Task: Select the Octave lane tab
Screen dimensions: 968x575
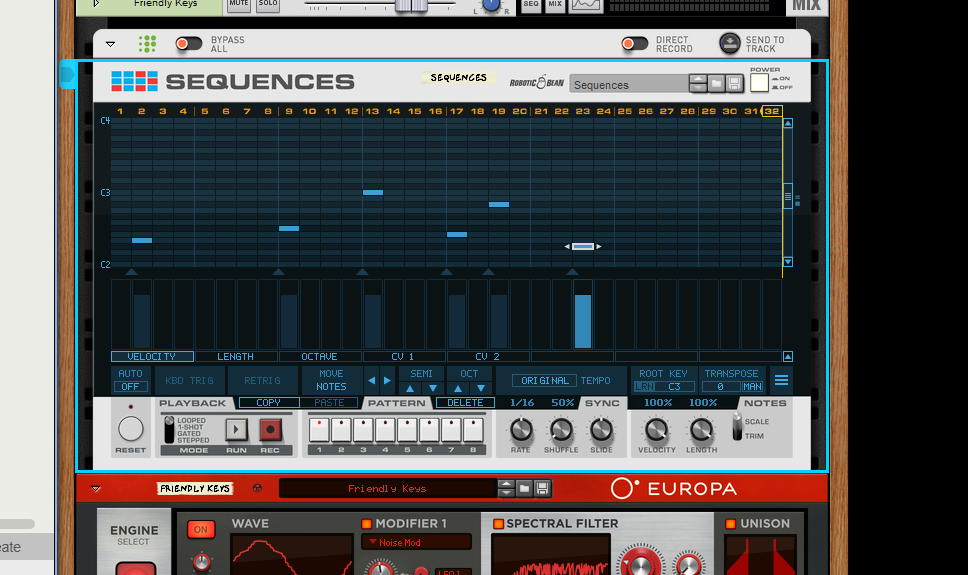Action: point(319,356)
